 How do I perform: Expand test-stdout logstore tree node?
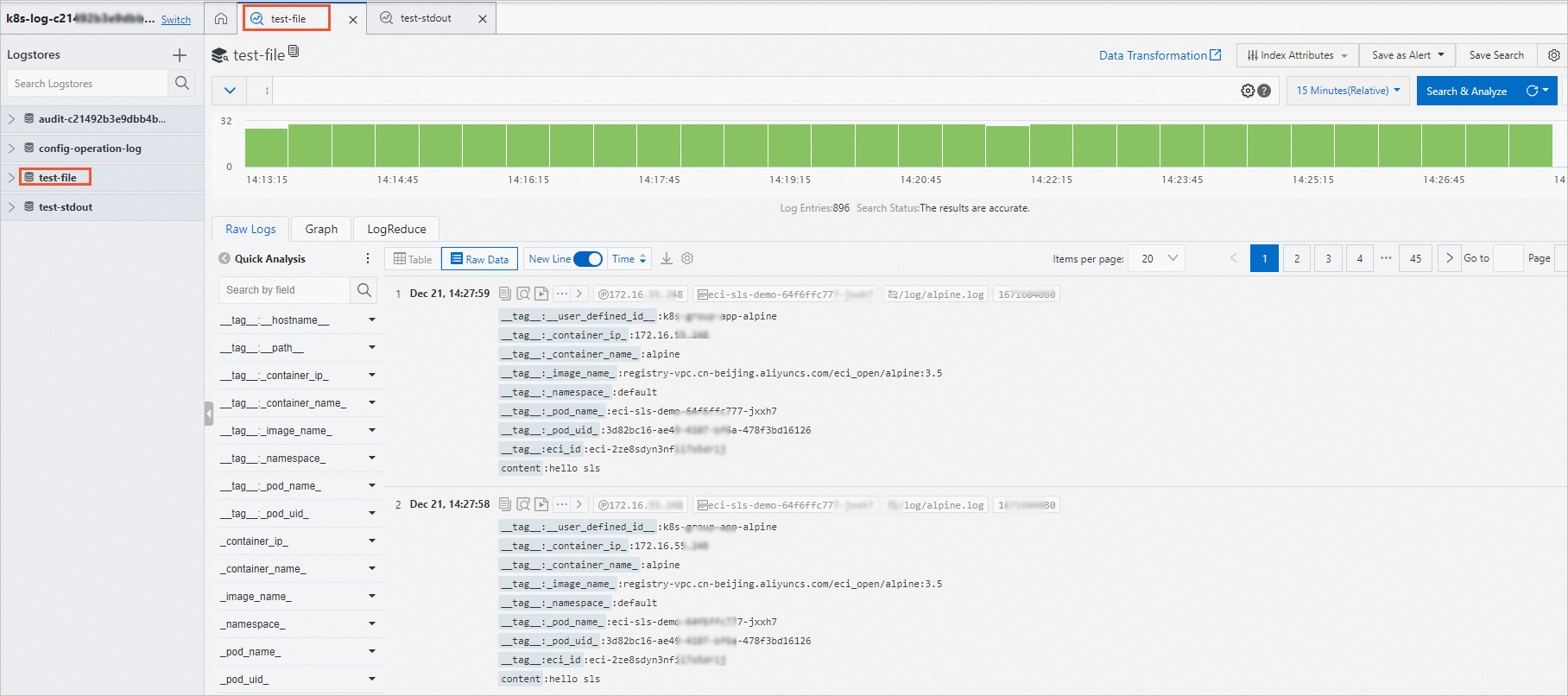coord(11,206)
